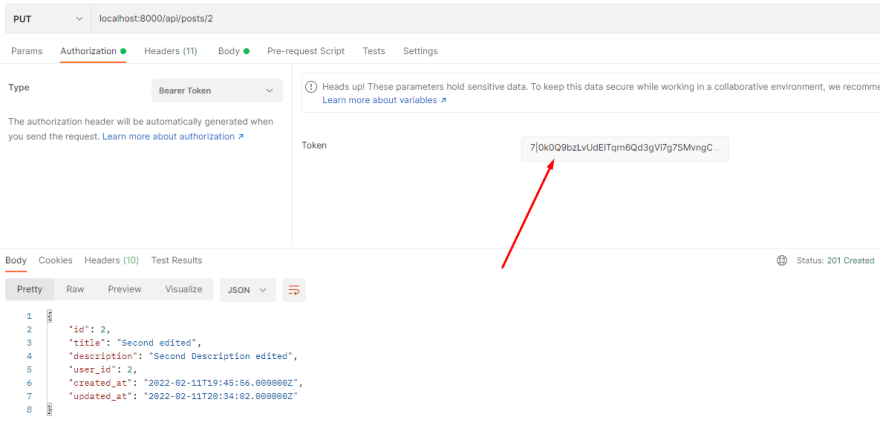
Task: Switch to Test Results tab
Action: pos(177,260)
